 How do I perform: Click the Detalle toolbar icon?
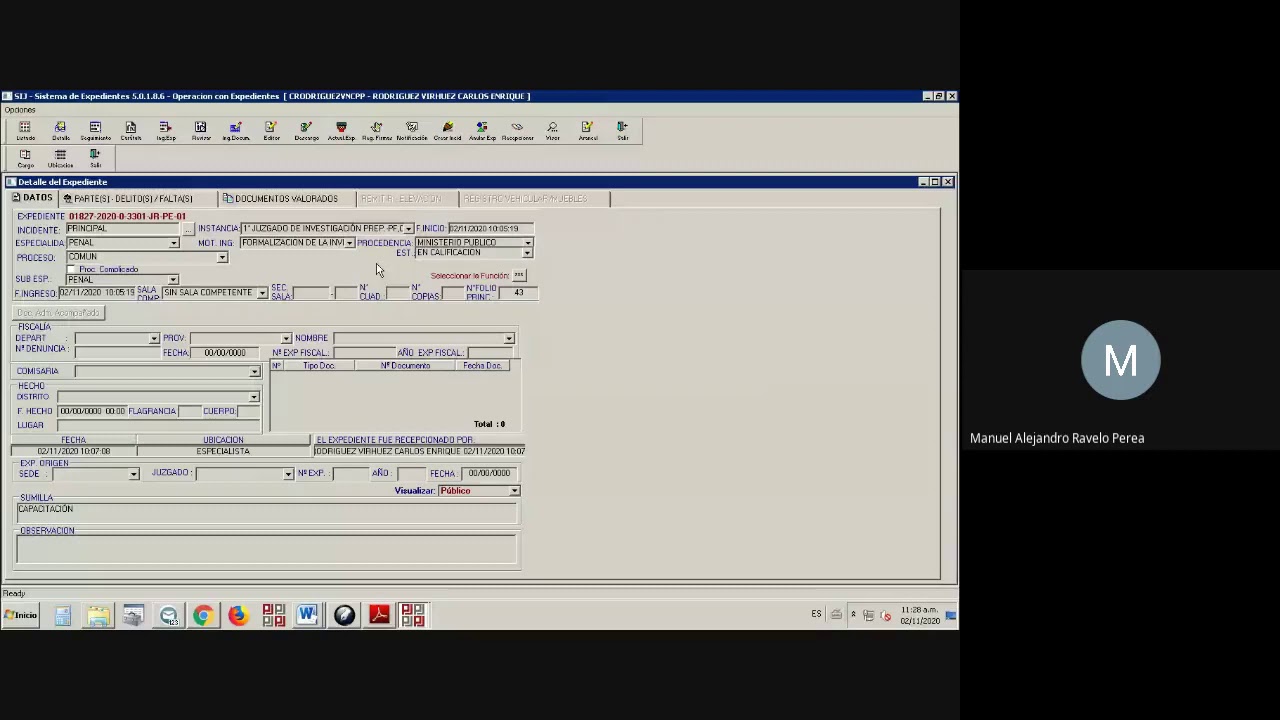[60, 131]
